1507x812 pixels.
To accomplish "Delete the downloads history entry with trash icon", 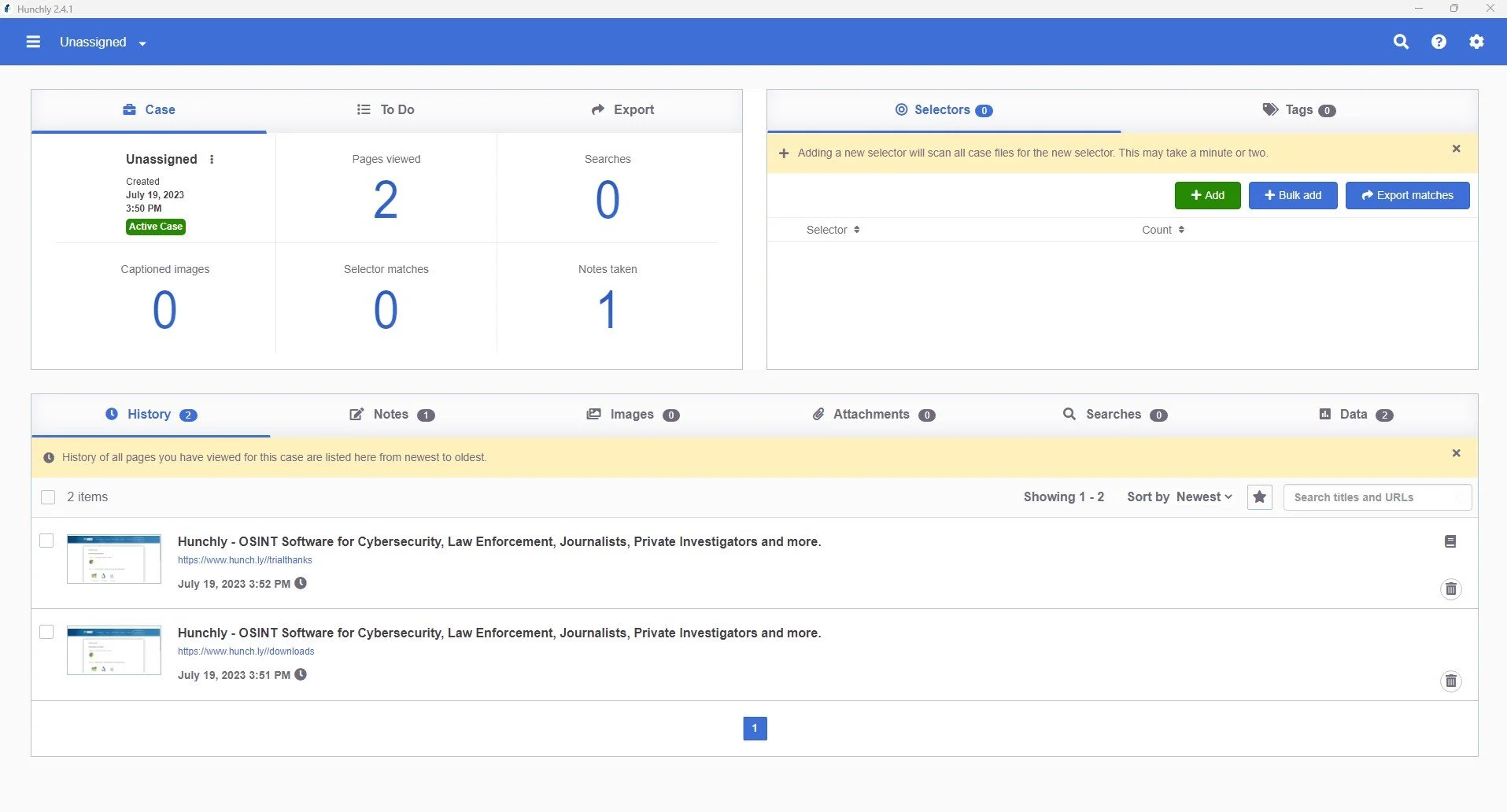I will pyautogui.click(x=1450, y=681).
